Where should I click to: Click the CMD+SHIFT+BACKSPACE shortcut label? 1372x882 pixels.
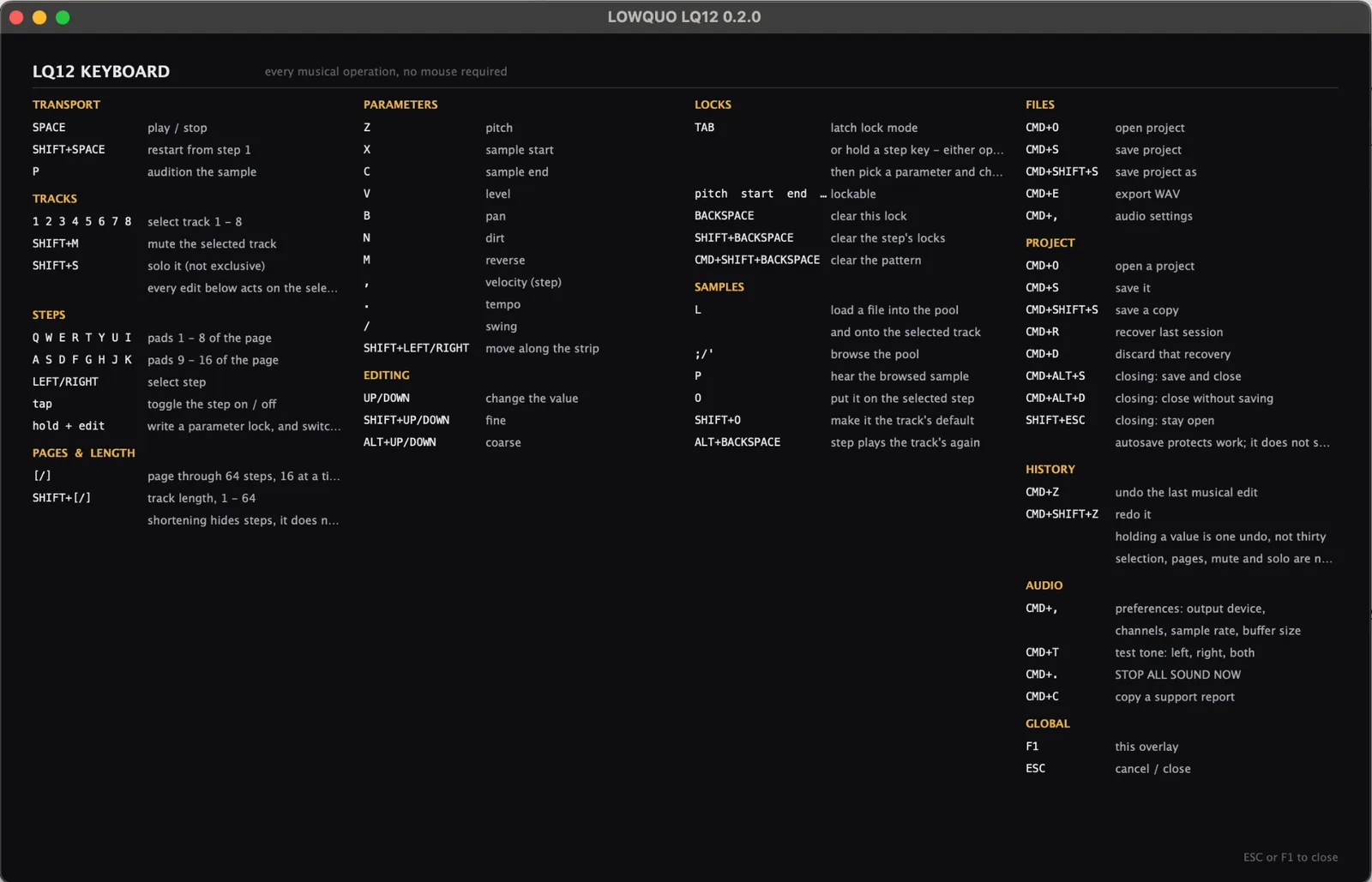[x=757, y=260]
